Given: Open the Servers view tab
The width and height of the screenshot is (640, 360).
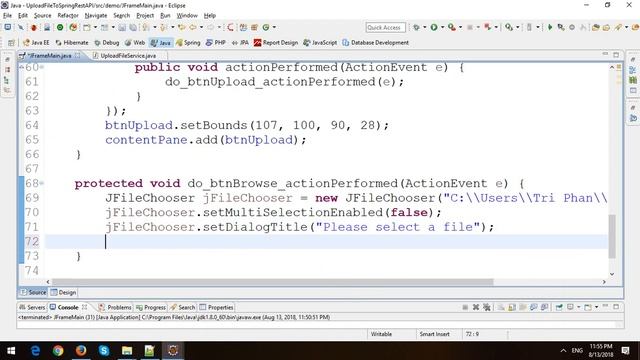Looking at the screenshot, I should coord(32,307).
